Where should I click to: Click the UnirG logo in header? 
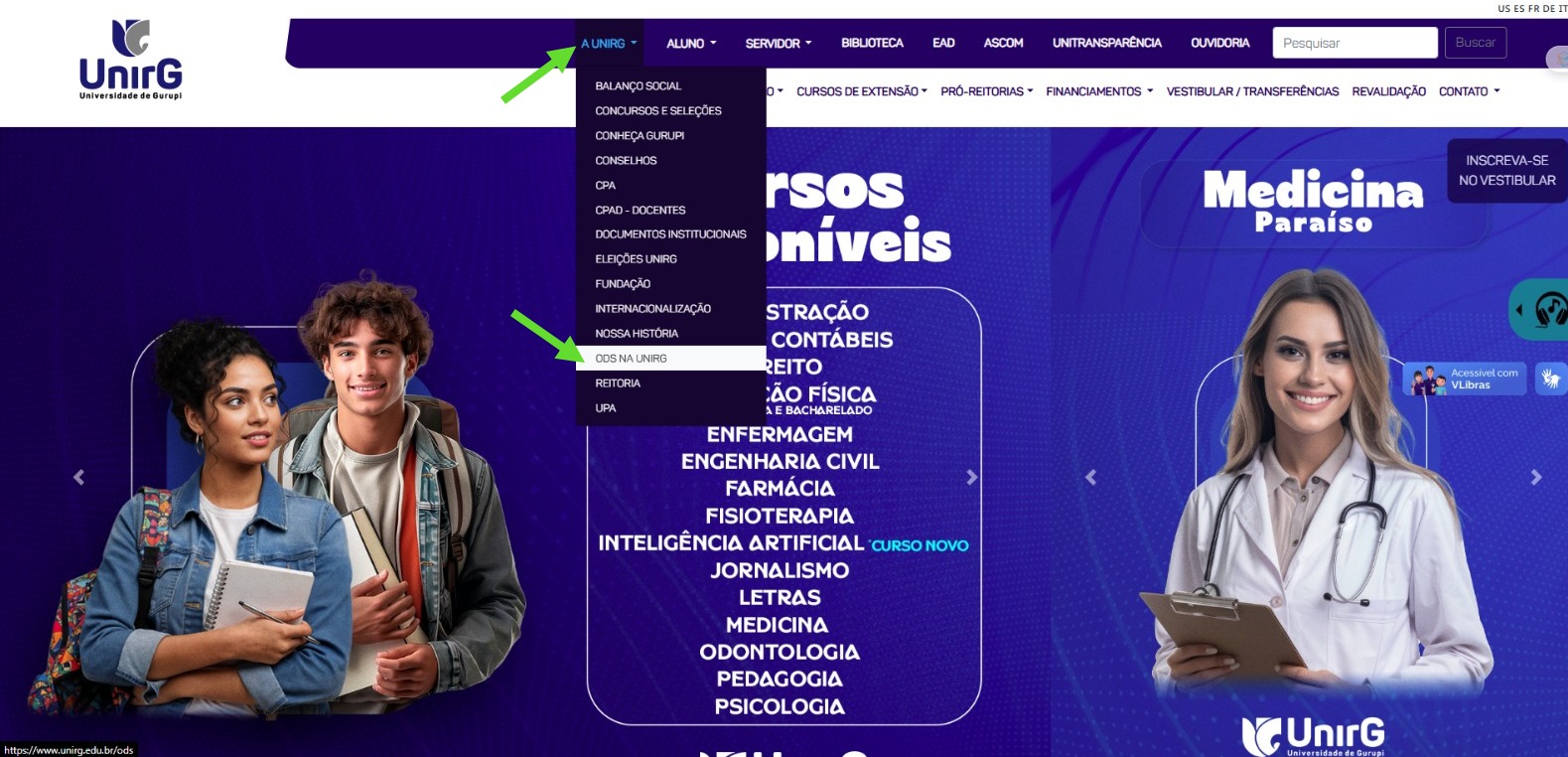pyautogui.click(x=130, y=60)
